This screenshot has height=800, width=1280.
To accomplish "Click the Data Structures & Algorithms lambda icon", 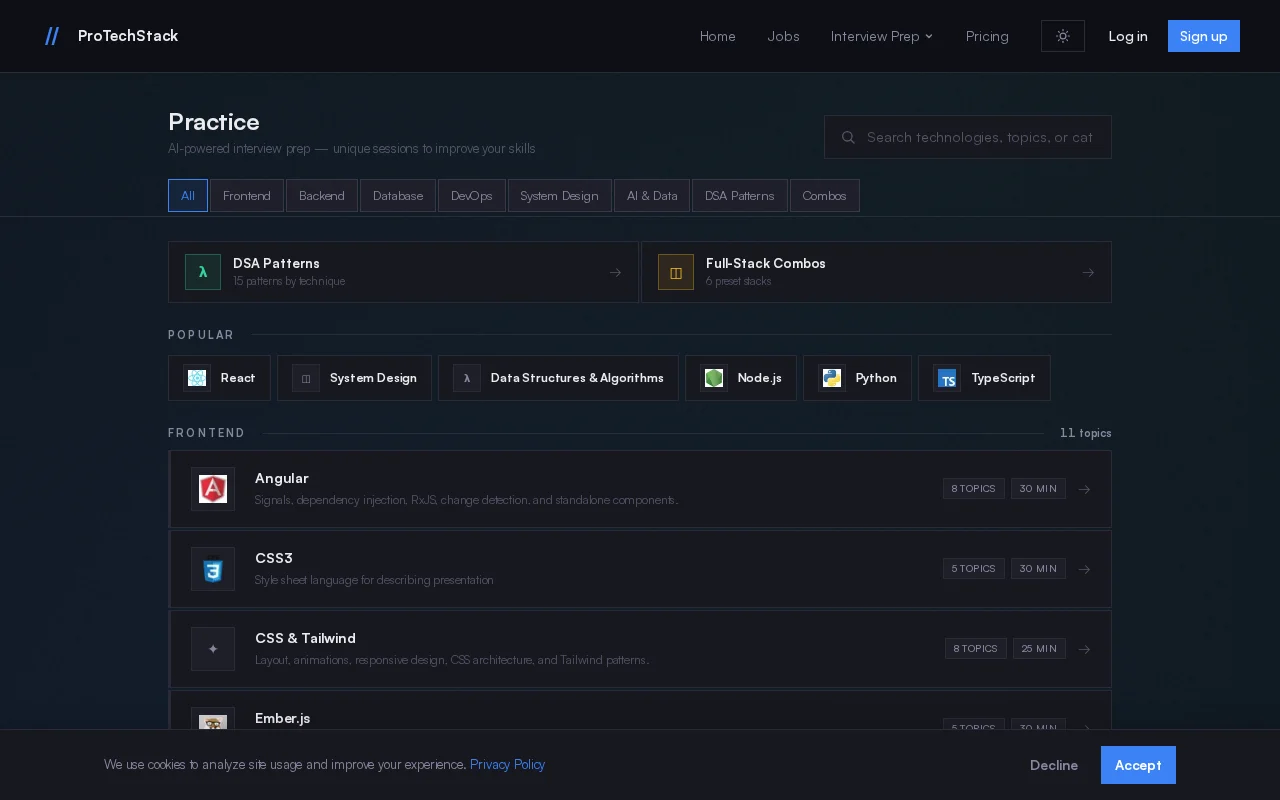I will (x=467, y=378).
